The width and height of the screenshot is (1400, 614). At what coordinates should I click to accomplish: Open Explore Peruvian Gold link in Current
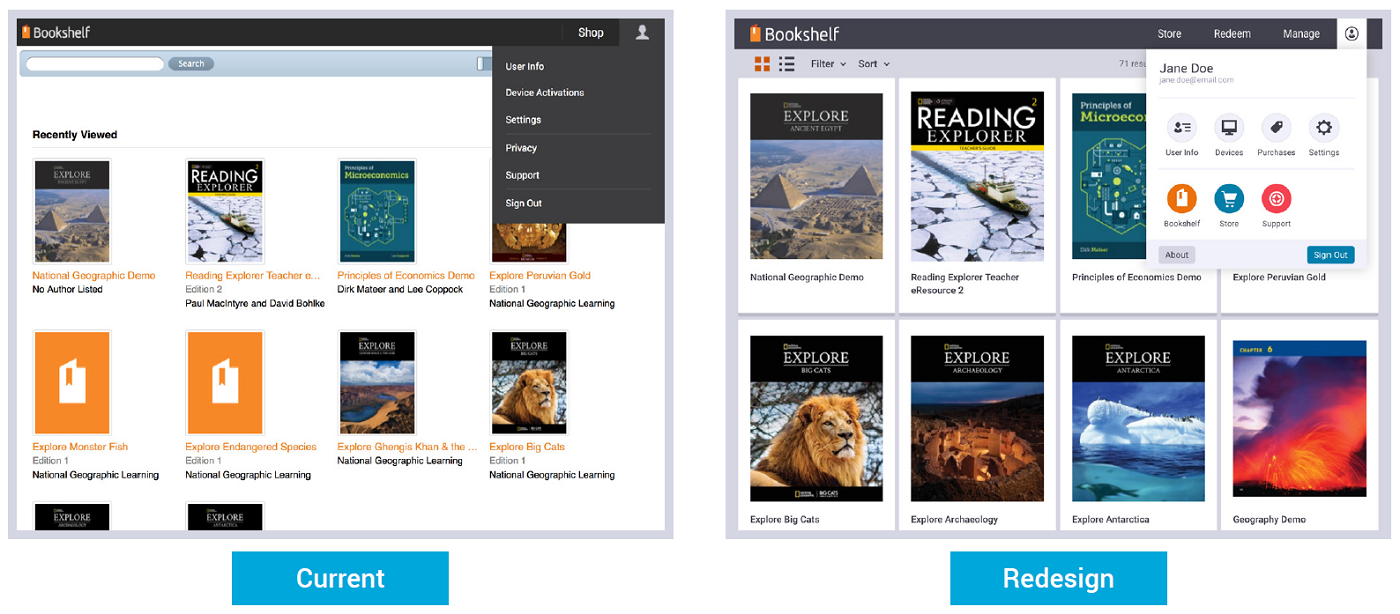click(540, 276)
